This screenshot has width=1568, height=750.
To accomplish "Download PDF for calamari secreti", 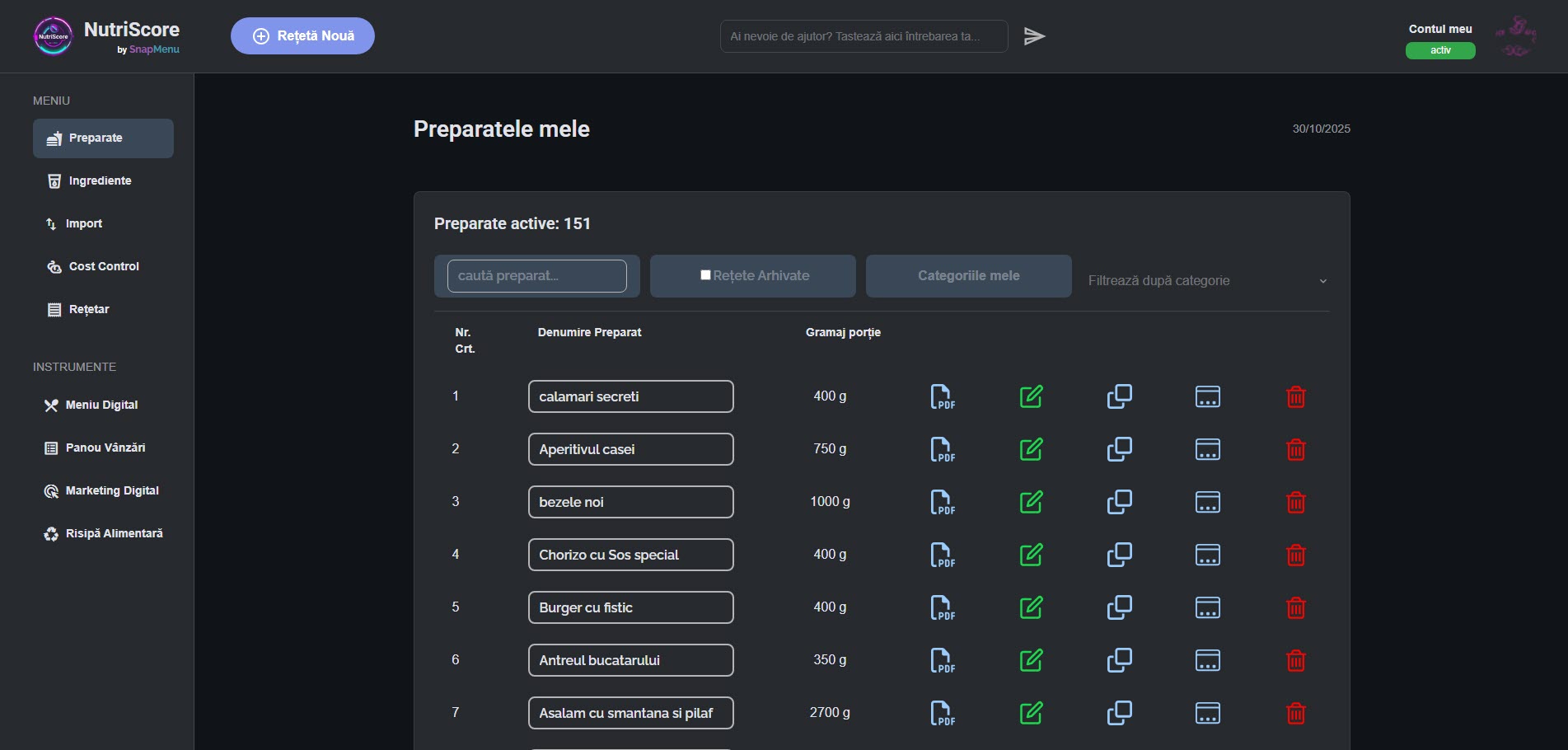I will coord(942,396).
